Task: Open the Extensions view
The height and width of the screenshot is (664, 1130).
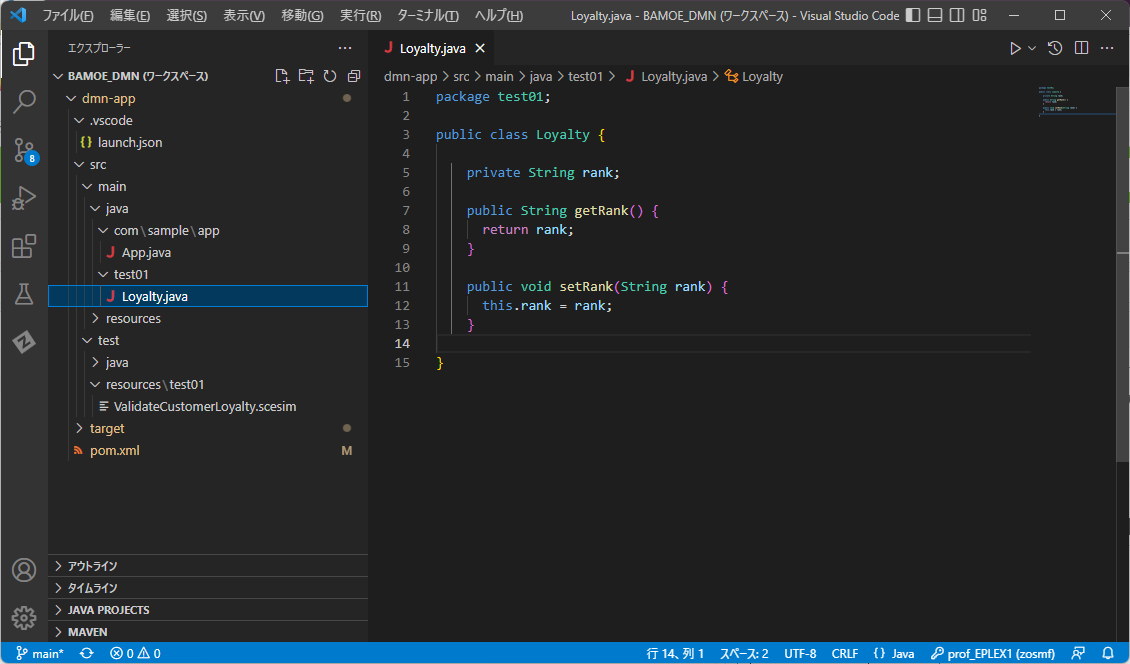Action: point(24,247)
